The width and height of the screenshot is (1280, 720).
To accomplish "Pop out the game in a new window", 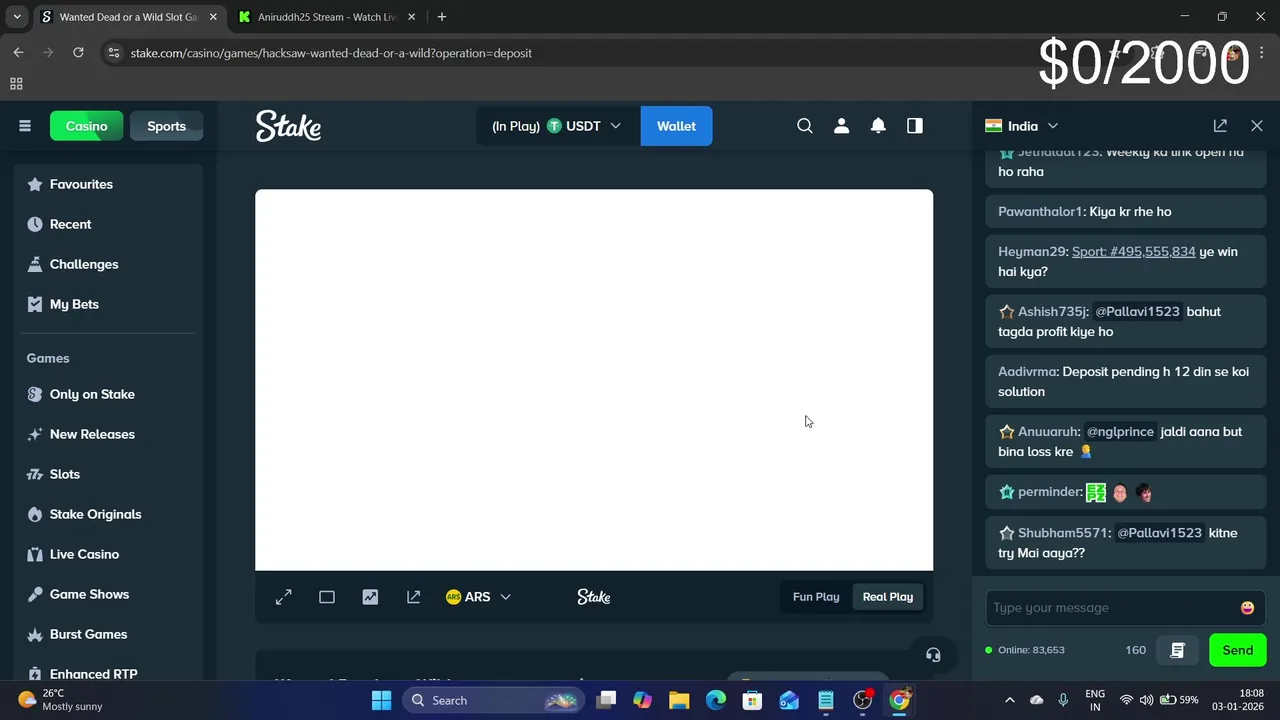I will tap(414, 597).
